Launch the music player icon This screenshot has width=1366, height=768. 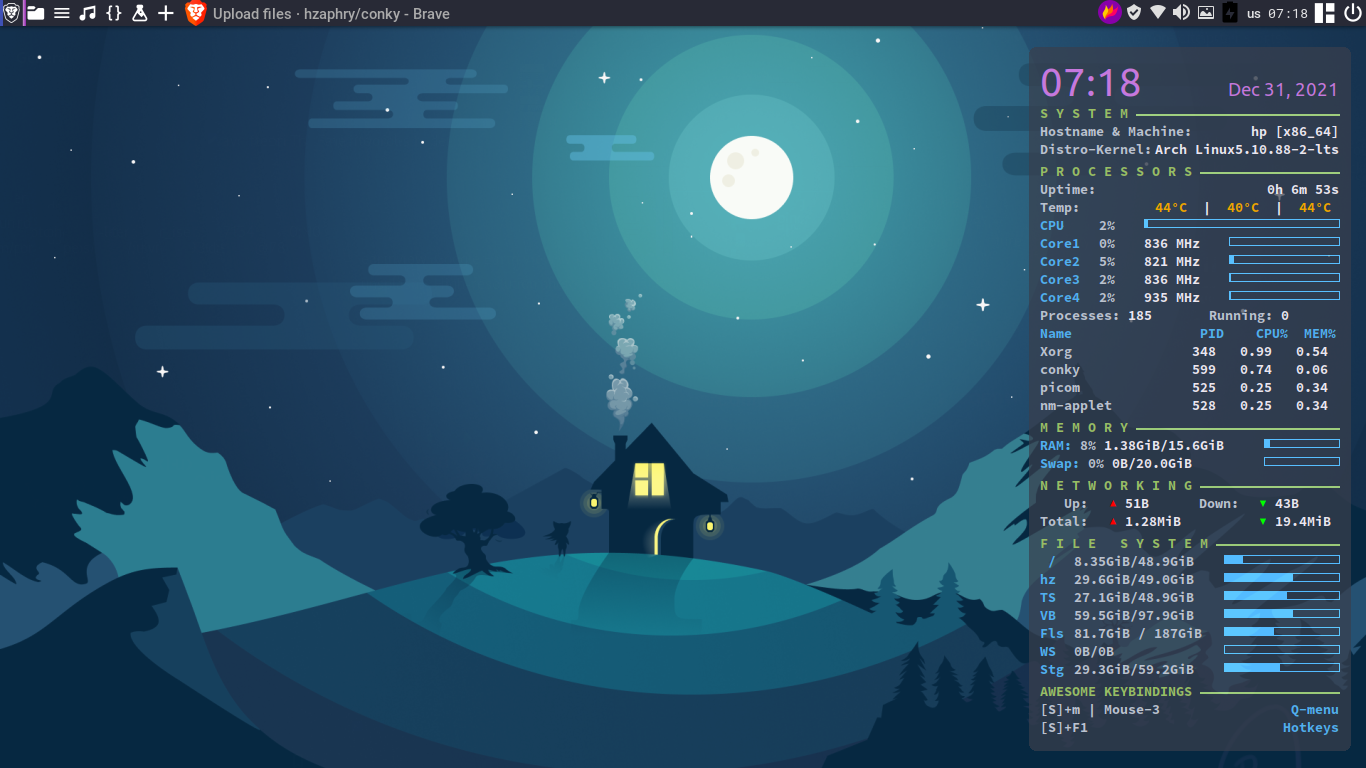87,13
